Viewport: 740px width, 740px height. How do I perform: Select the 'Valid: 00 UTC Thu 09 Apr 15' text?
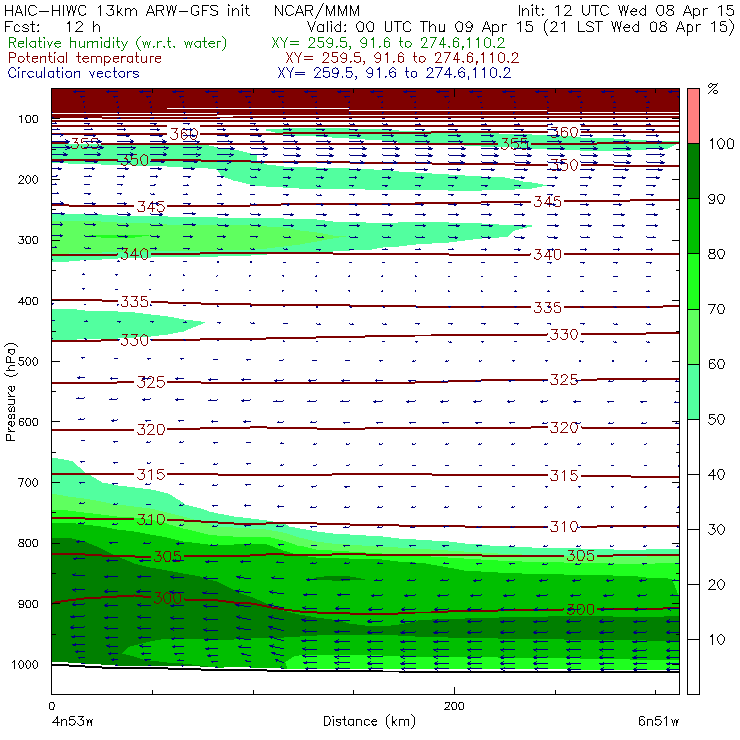coord(420,27)
